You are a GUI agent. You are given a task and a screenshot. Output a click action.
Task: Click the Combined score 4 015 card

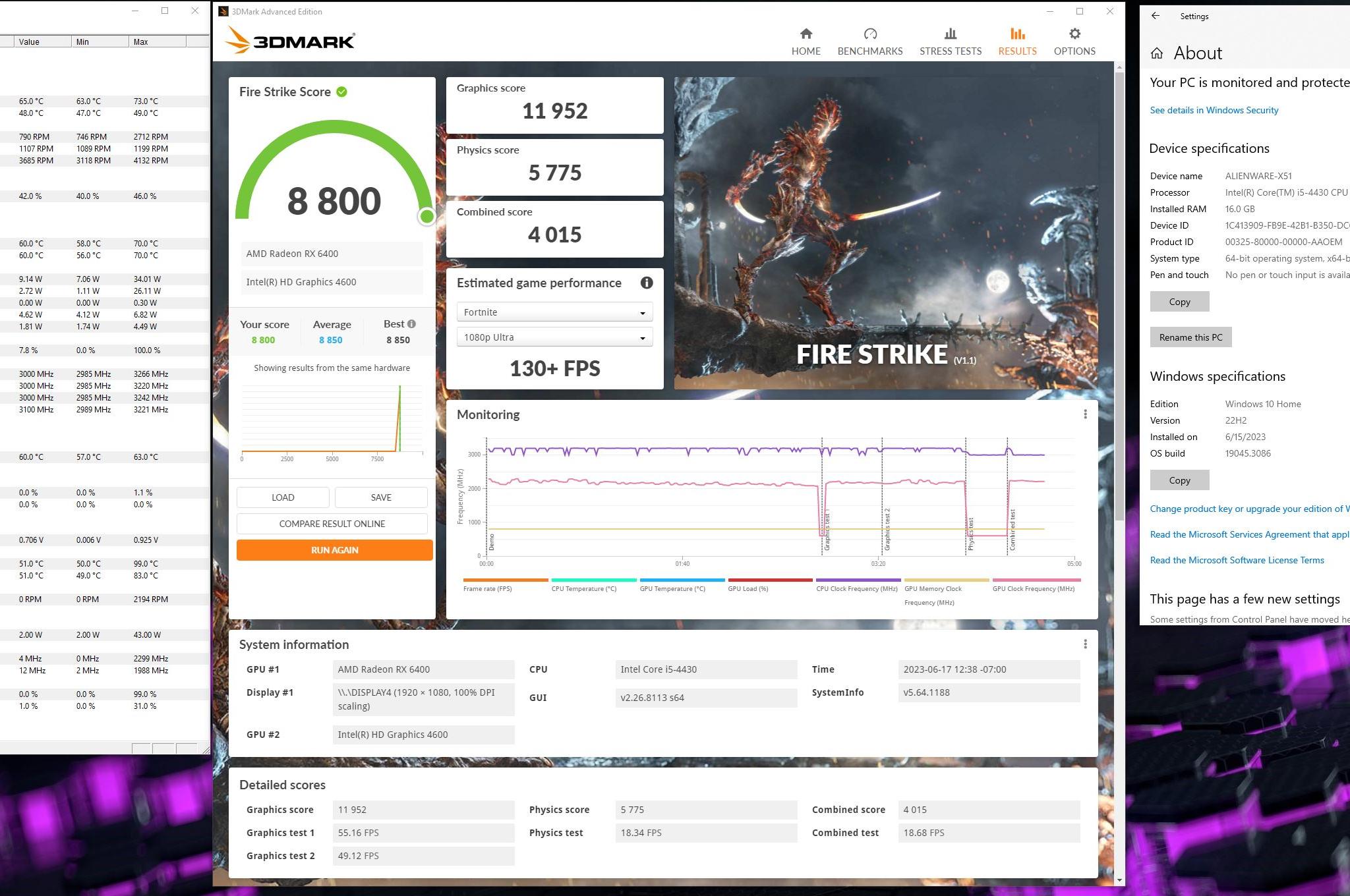click(554, 229)
